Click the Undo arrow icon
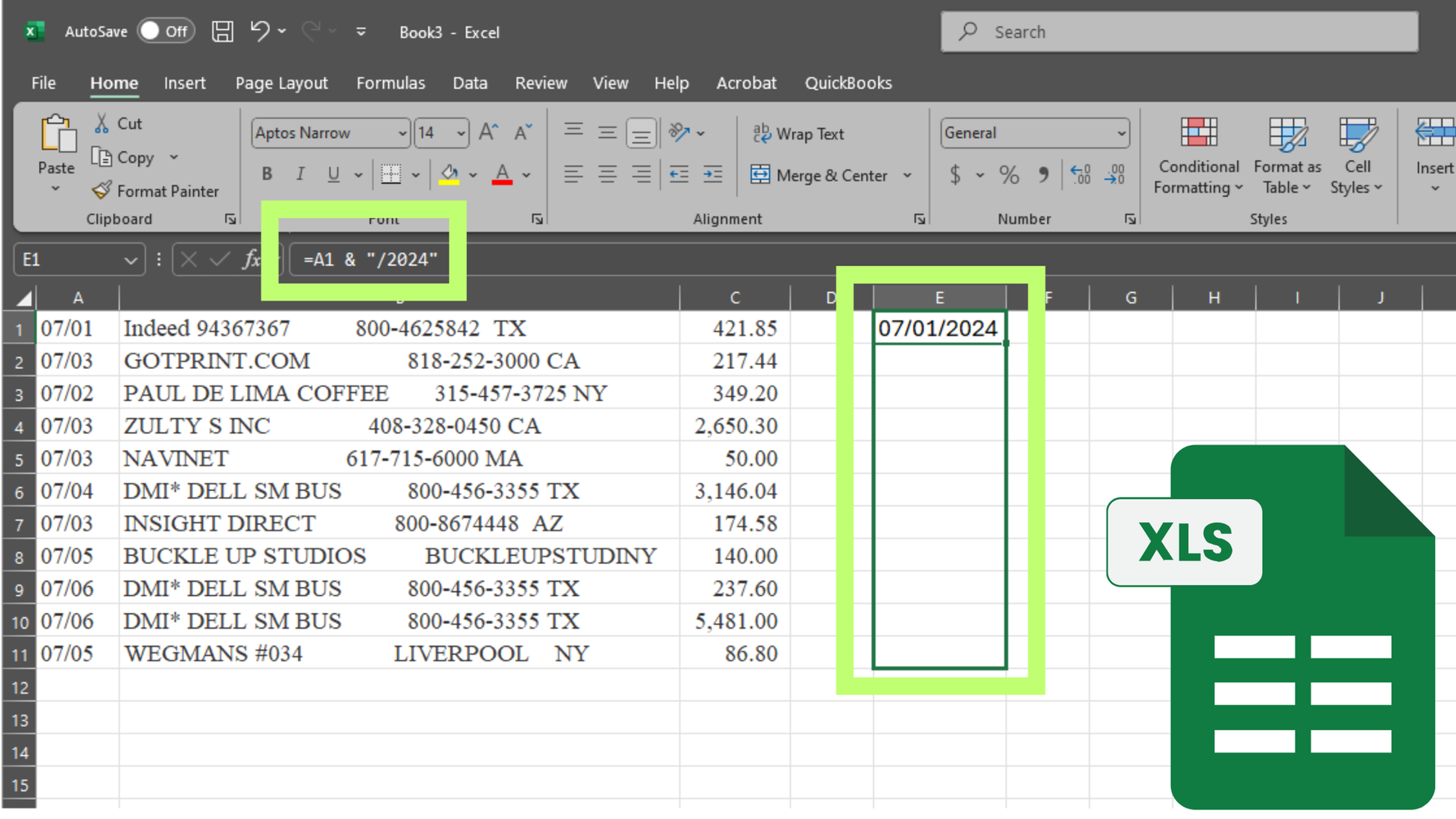The height and width of the screenshot is (819, 1456). point(260,30)
